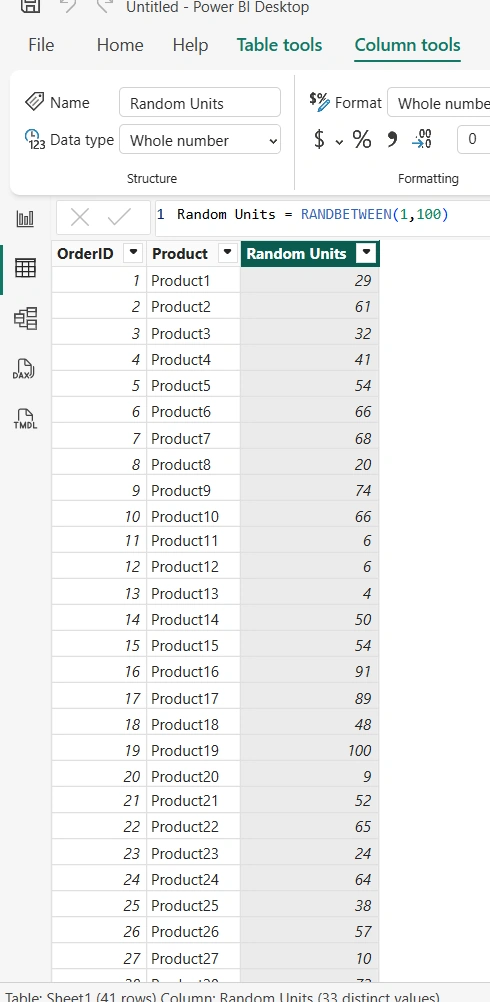The height and width of the screenshot is (1002, 490).
Task: Commit formula with checkmark icon
Action: point(119,217)
